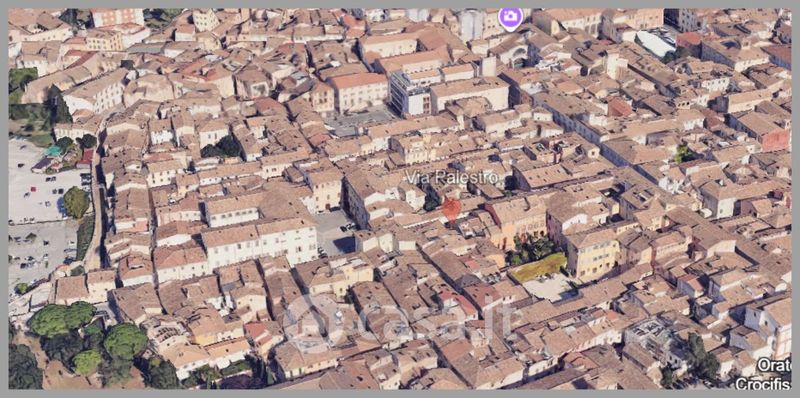Viewport: 800px width, 398px height.
Task: Click the yellow building next to the lawn
Action: coord(591,254)
